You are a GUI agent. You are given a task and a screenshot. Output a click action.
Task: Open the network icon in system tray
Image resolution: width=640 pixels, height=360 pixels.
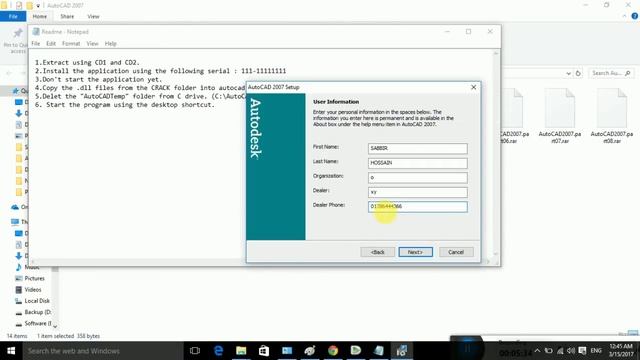coord(560,351)
